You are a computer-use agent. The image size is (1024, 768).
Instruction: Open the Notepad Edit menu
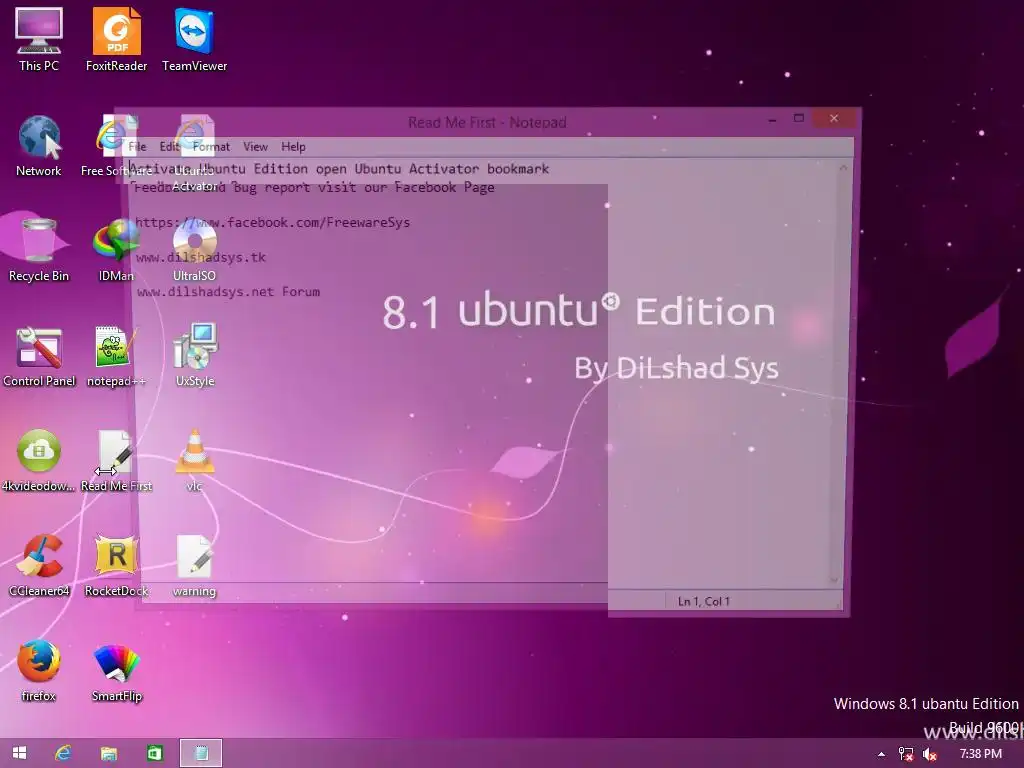[169, 146]
